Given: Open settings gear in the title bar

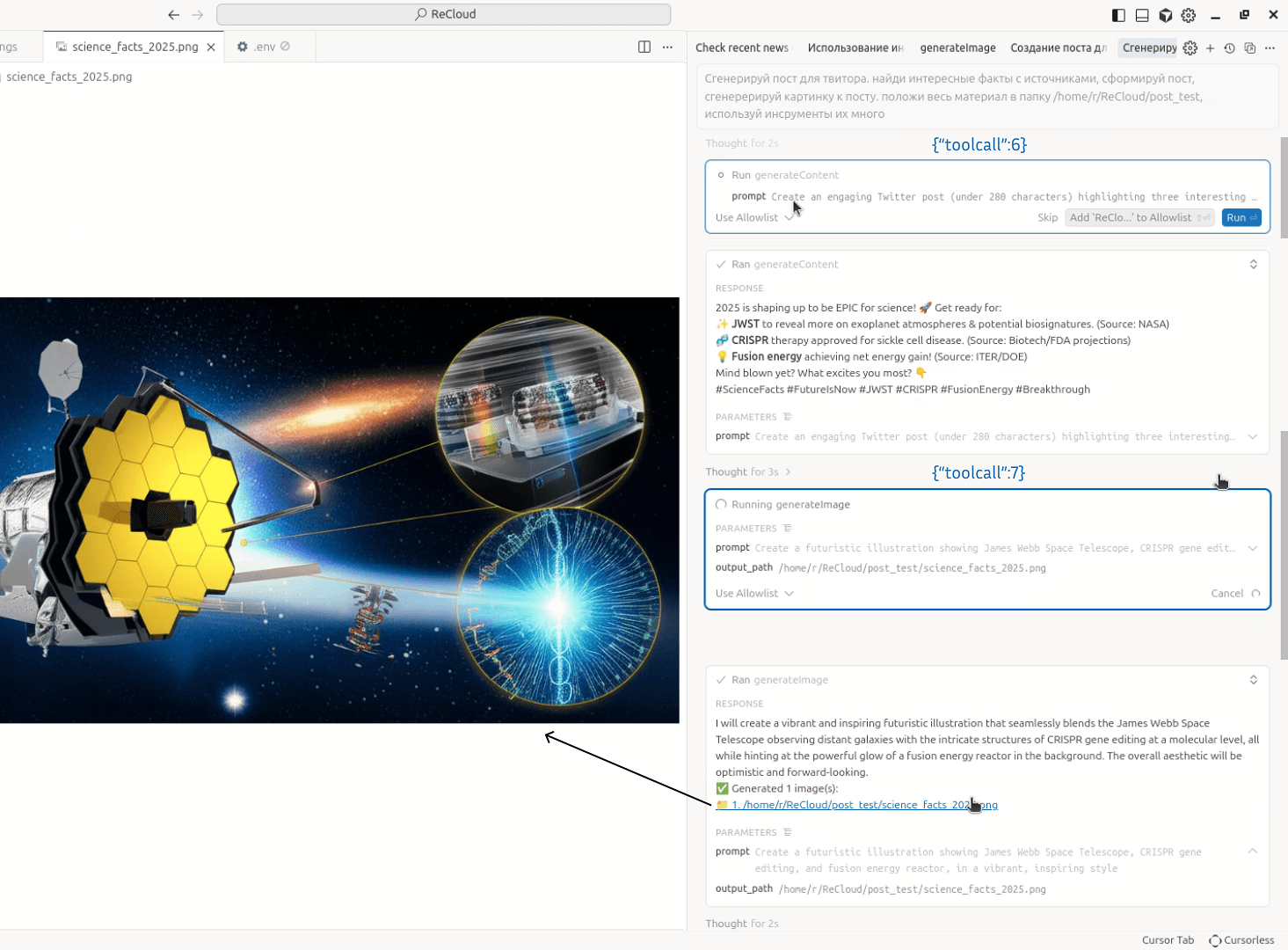Looking at the screenshot, I should 1189,15.
